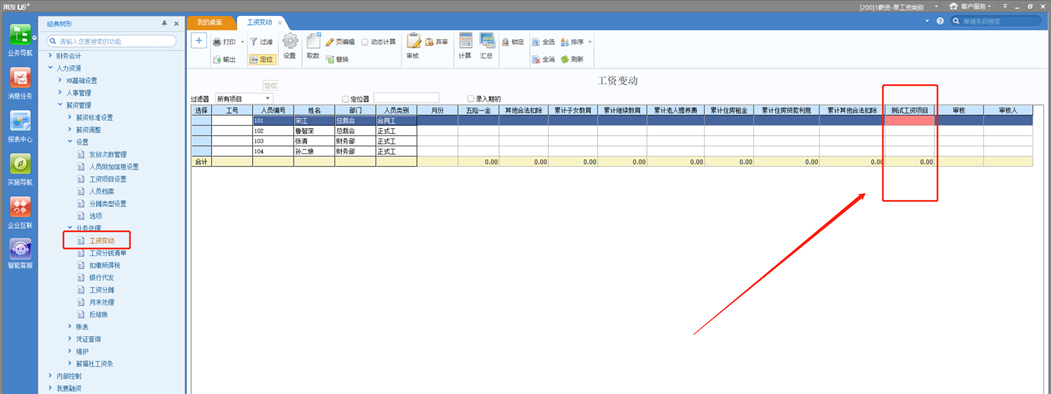Open 月末处理 in the tree
Viewport: 1051px width, 394px height.
coord(102,302)
